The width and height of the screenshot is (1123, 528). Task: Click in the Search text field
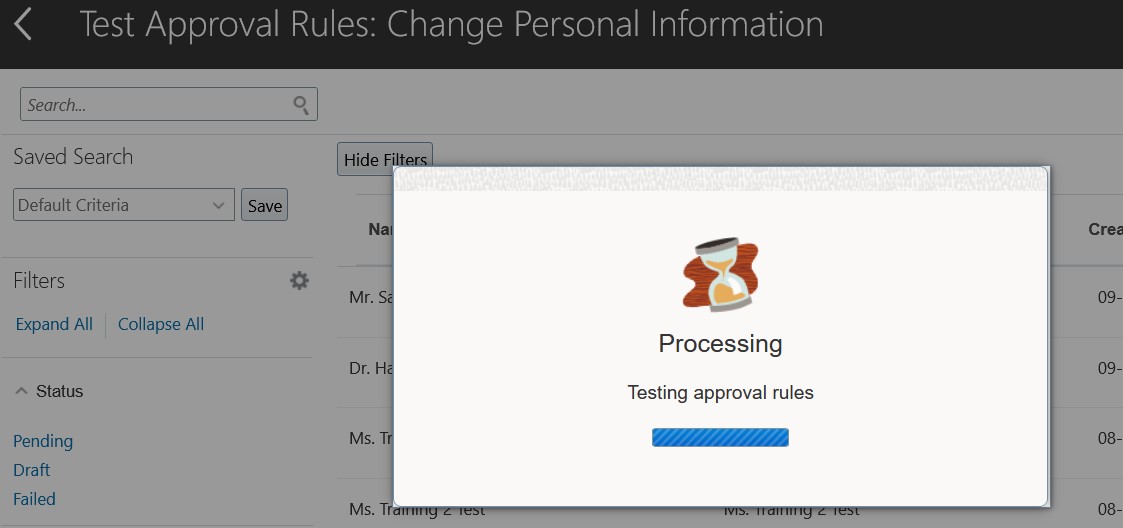[158, 105]
